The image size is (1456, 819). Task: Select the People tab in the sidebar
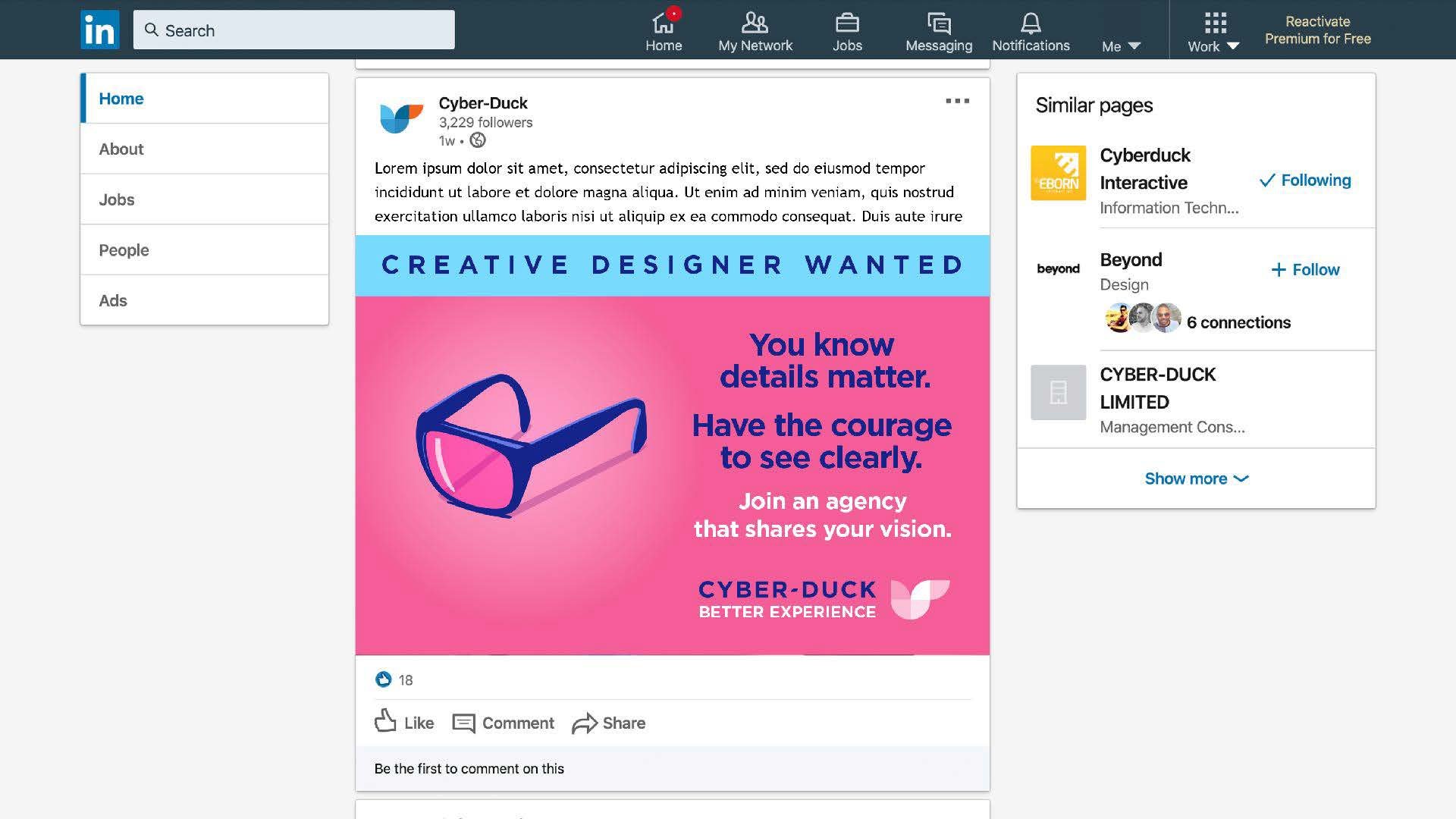tap(205, 249)
